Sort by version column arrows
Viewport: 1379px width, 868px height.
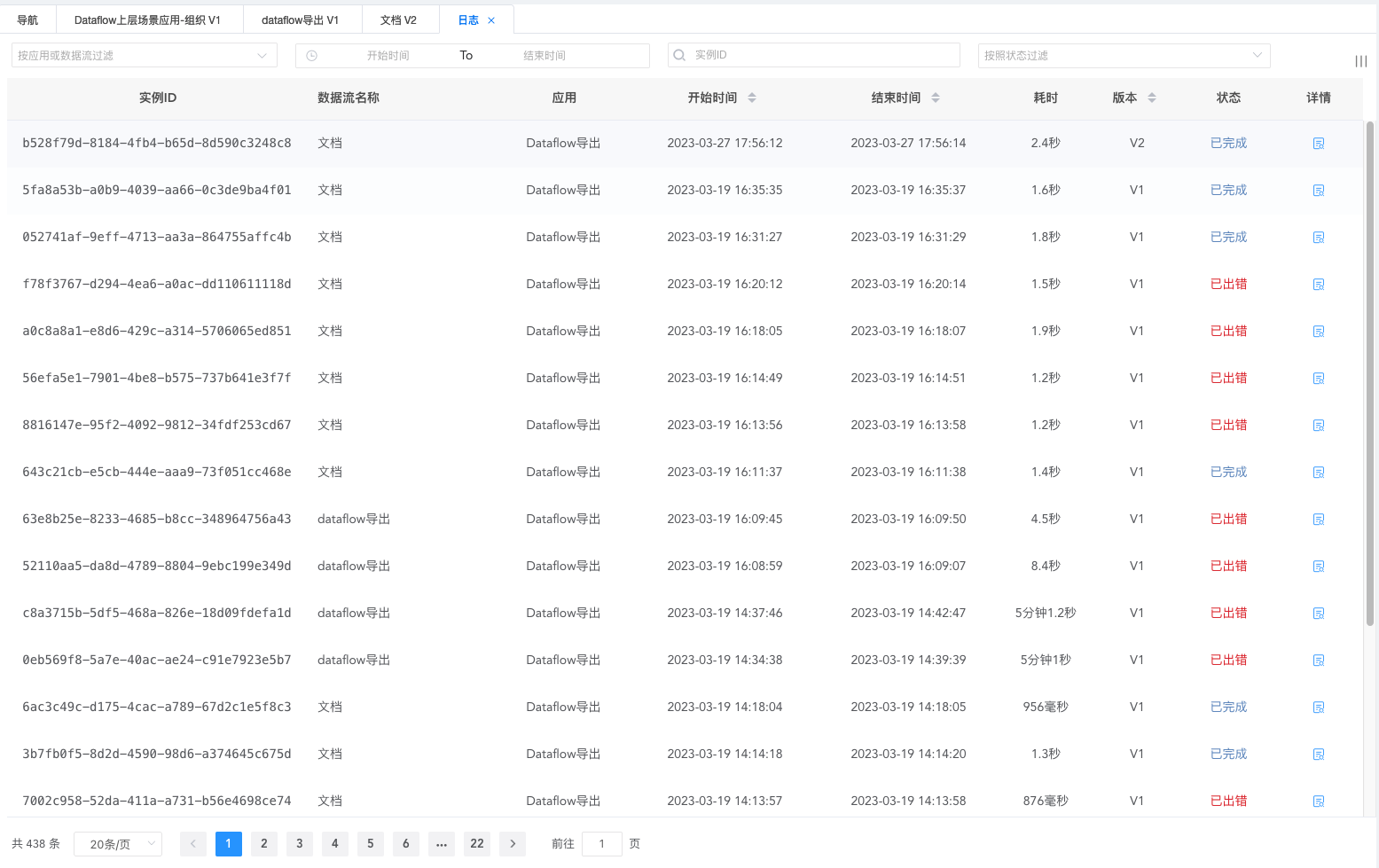[1152, 98]
